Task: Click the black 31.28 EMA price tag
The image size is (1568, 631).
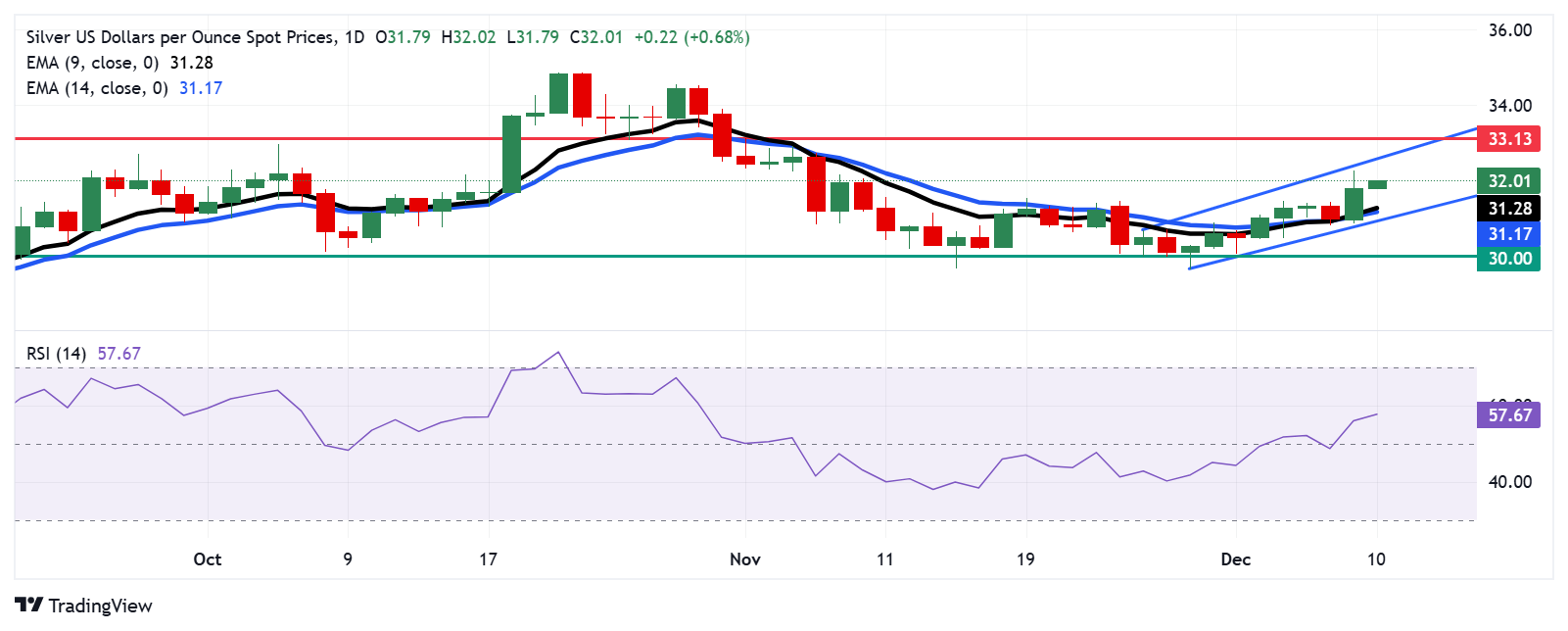Action: pyautogui.click(x=1508, y=208)
